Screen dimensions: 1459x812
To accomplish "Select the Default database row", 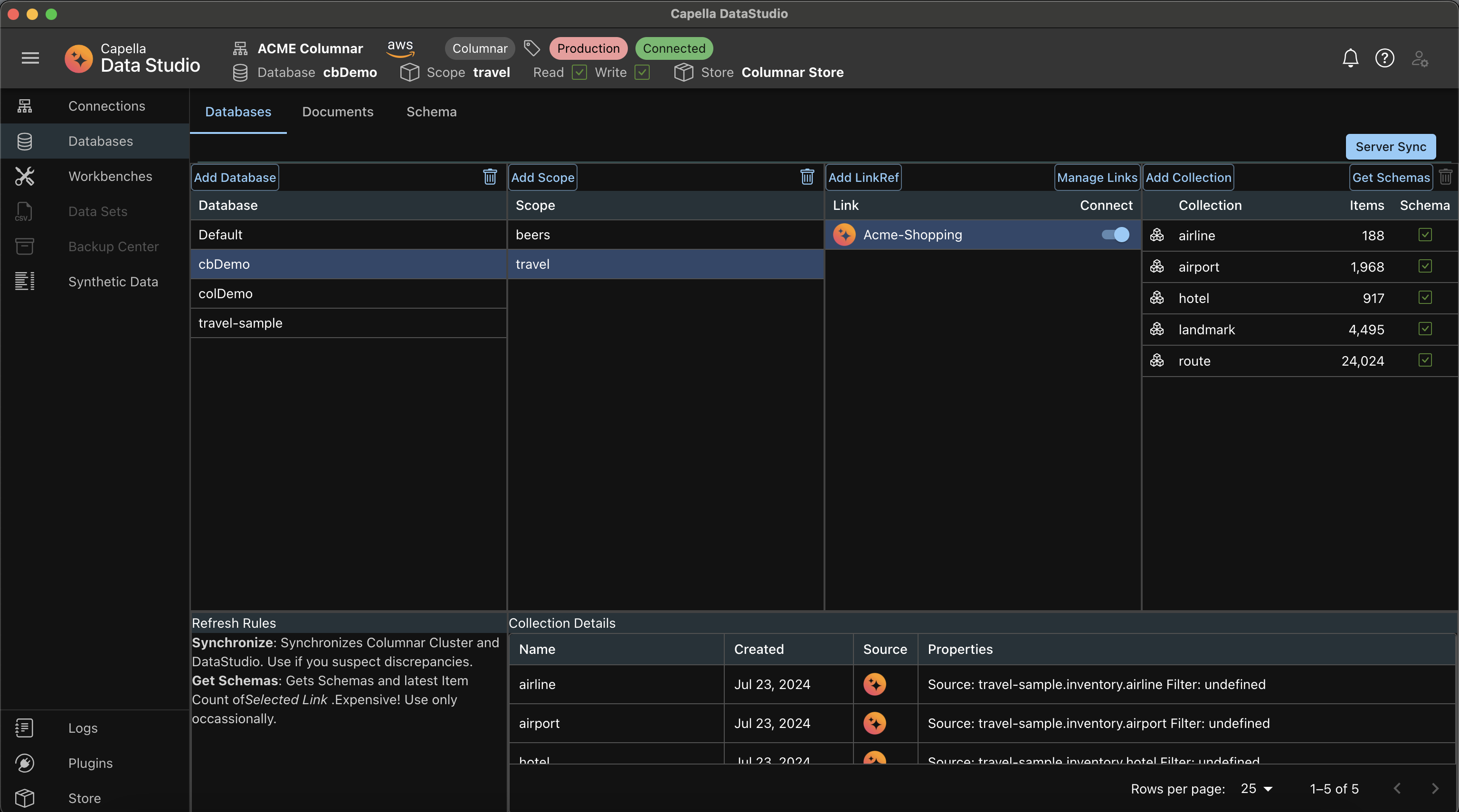I will click(x=348, y=235).
